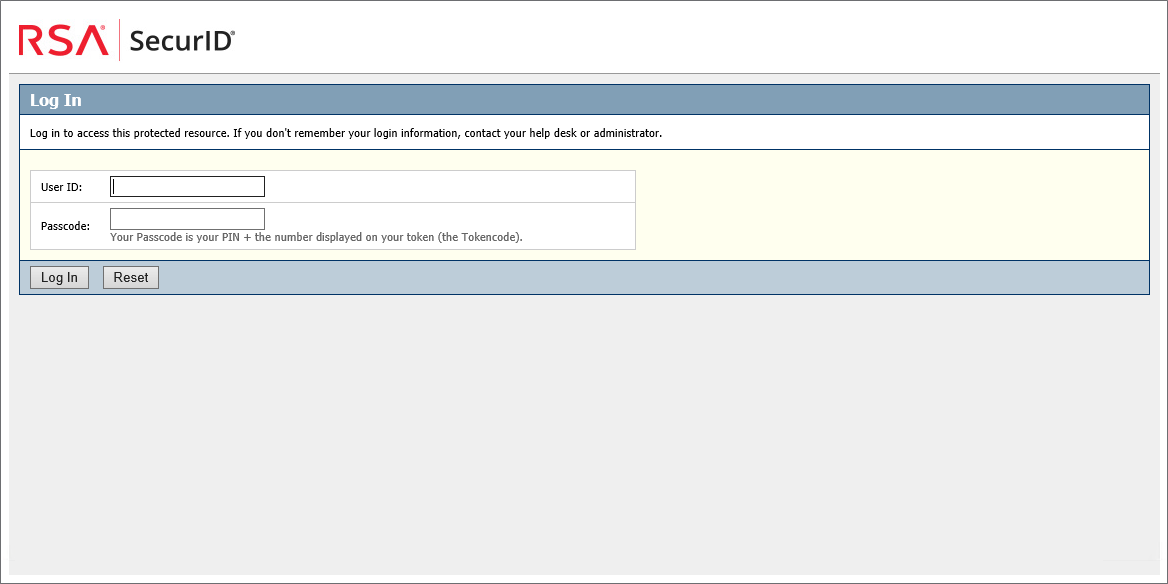Click the empty space right of the Log In title
This screenshot has width=1168, height=584.
600,101
